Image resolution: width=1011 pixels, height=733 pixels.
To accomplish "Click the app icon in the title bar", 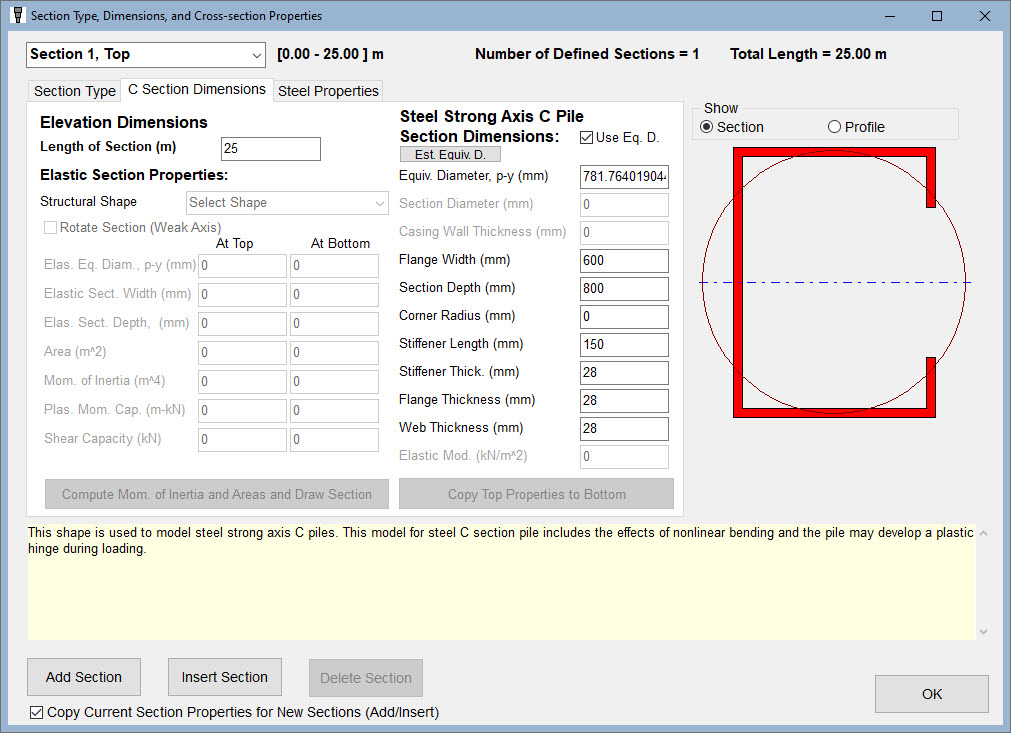I will [x=18, y=15].
